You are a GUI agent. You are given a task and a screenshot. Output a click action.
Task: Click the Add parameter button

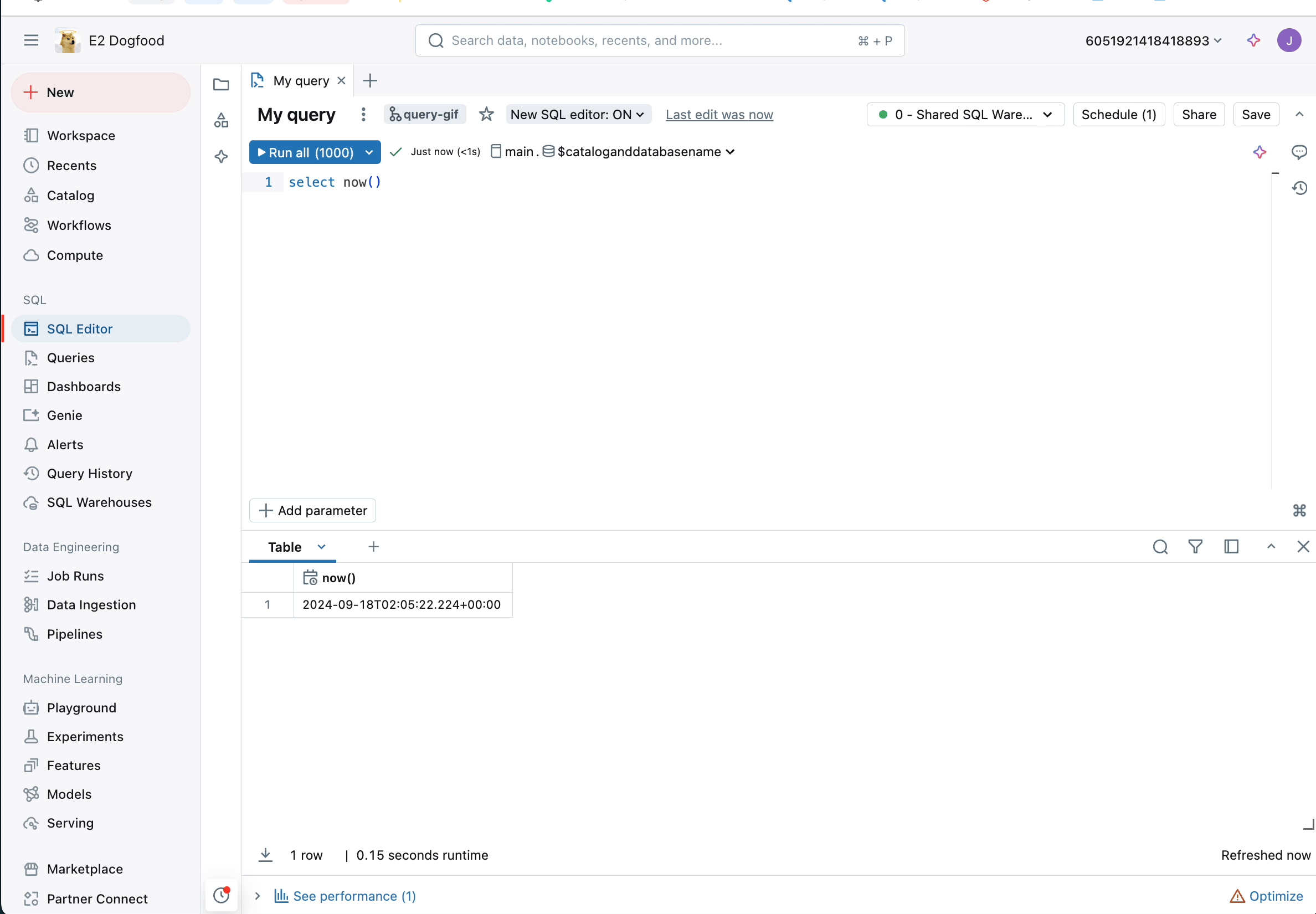(x=313, y=510)
